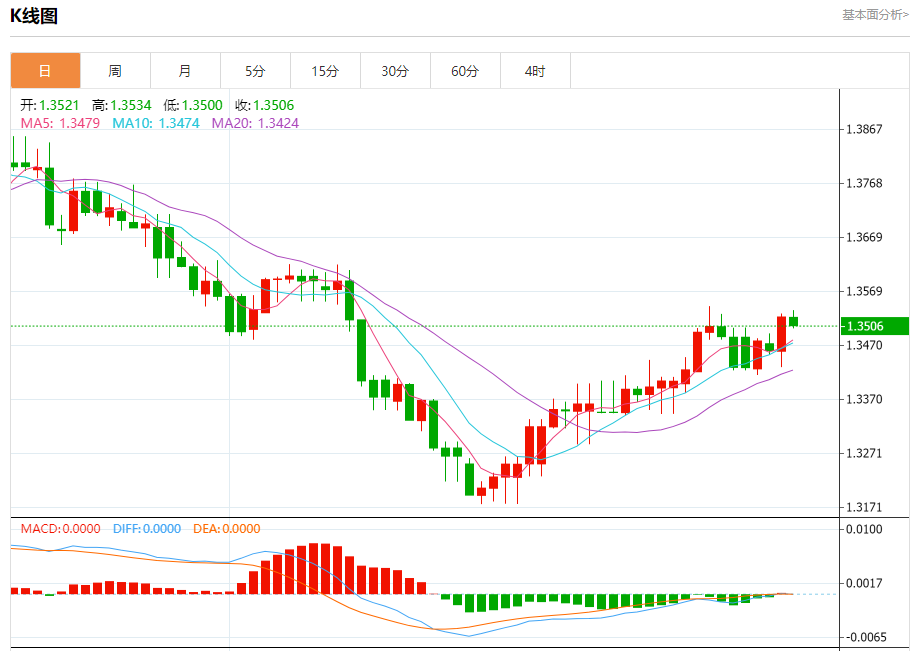Open the 30分 interval tab
This screenshot has width=917, height=651.
coord(395,71)
